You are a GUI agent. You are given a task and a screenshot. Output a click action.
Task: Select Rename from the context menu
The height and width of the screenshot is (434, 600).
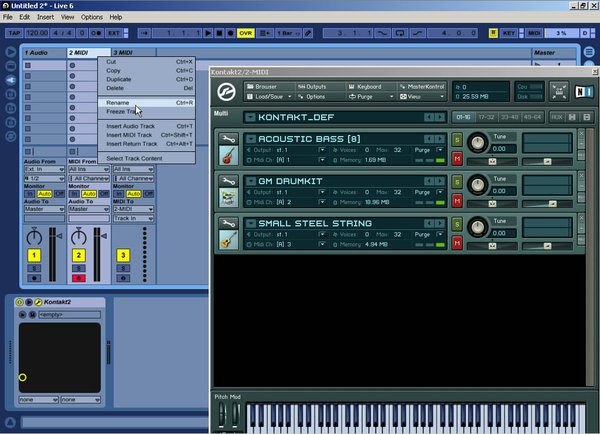[x=118, y=102]
